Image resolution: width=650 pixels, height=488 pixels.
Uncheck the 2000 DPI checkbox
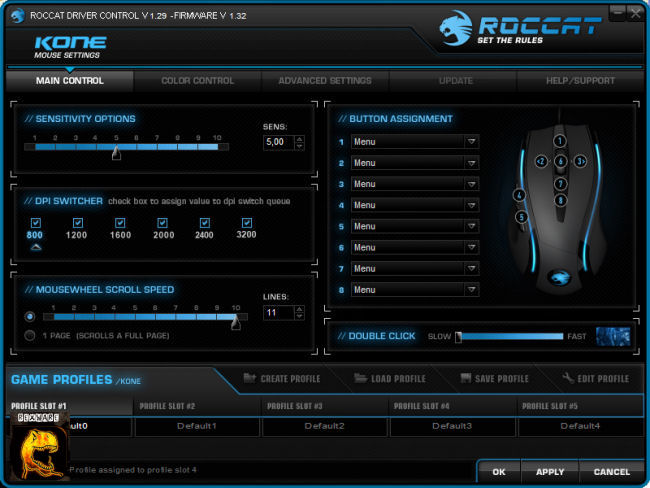click(x=162, y=223)
